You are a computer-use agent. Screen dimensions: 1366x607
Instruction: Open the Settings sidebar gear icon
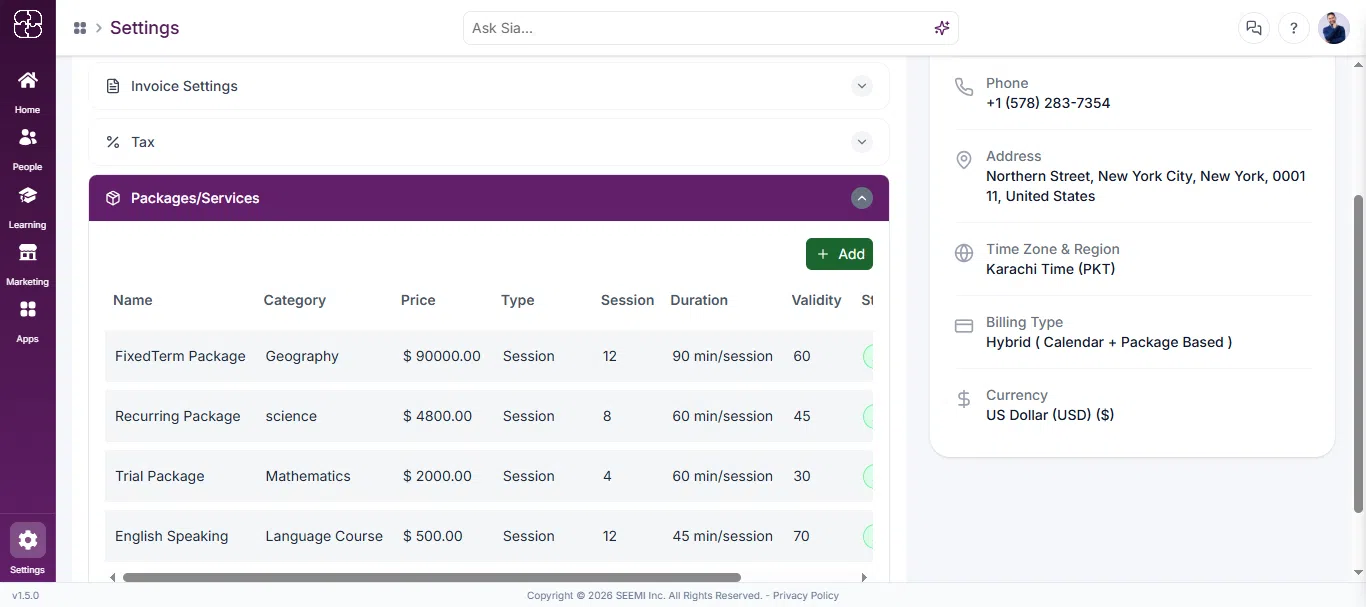28,541
